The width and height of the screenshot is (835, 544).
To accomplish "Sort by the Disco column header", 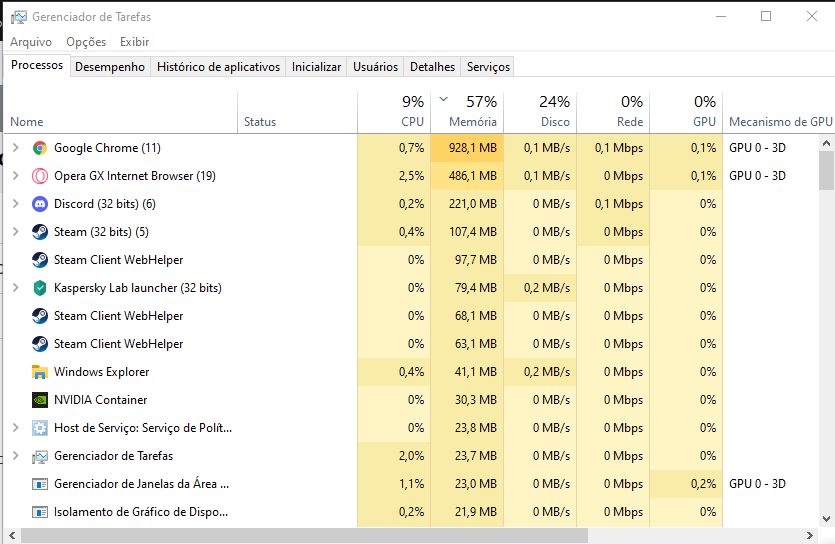I will point(540,112).
